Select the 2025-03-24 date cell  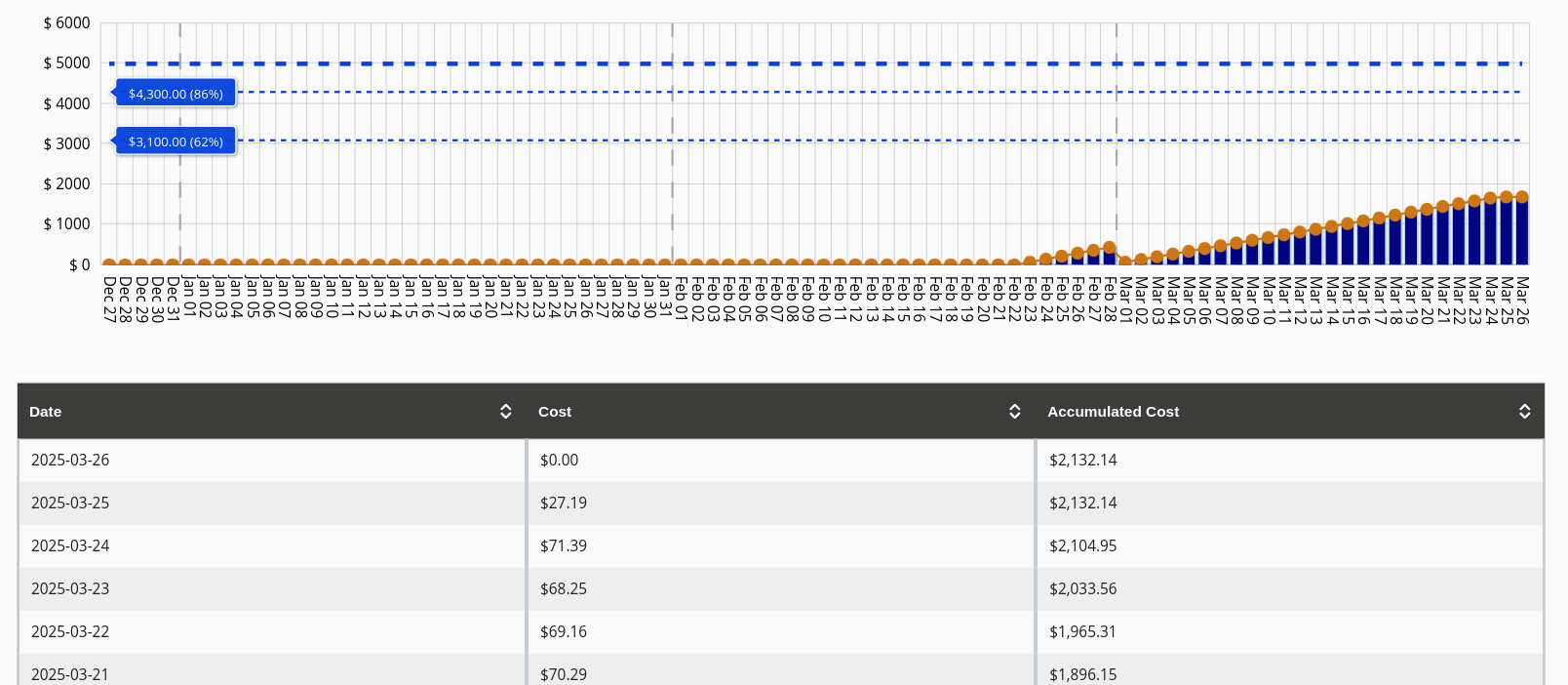pyautogui.click(x=70, y=545)
